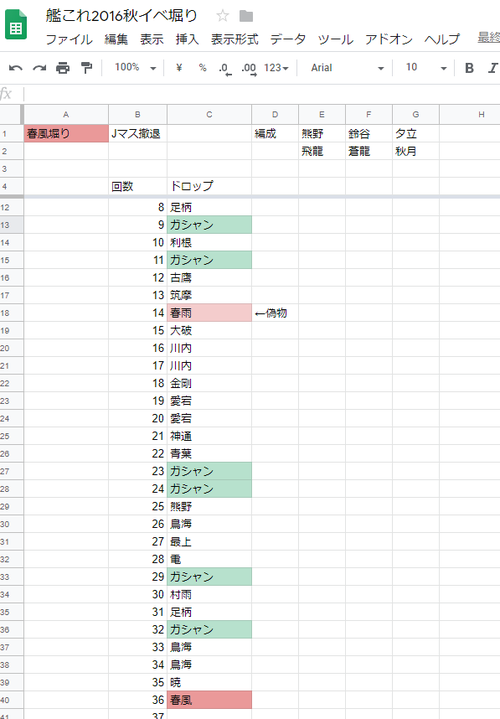Select green ガシャン cell in row 13
The height and width of the screenshot is (719, 500).
(209, 225)
